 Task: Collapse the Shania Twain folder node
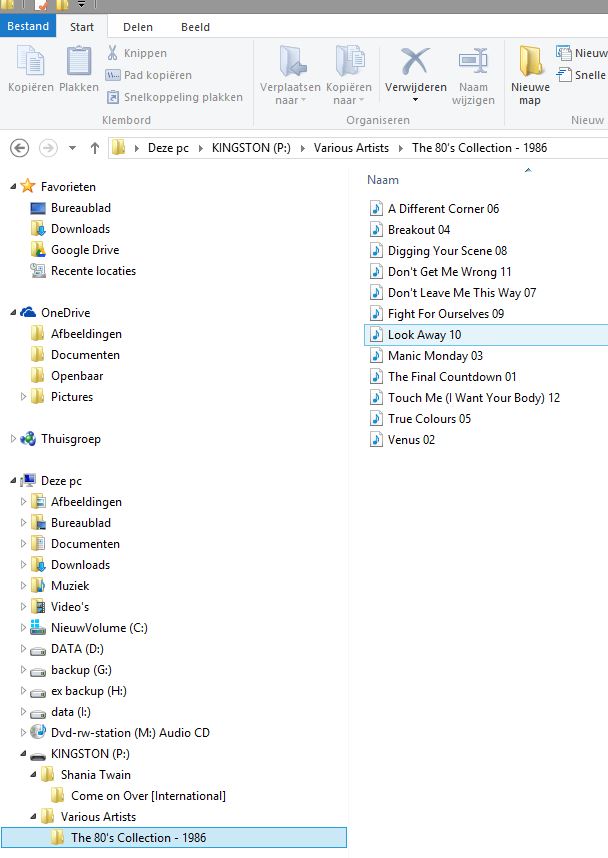pos(33,775)
